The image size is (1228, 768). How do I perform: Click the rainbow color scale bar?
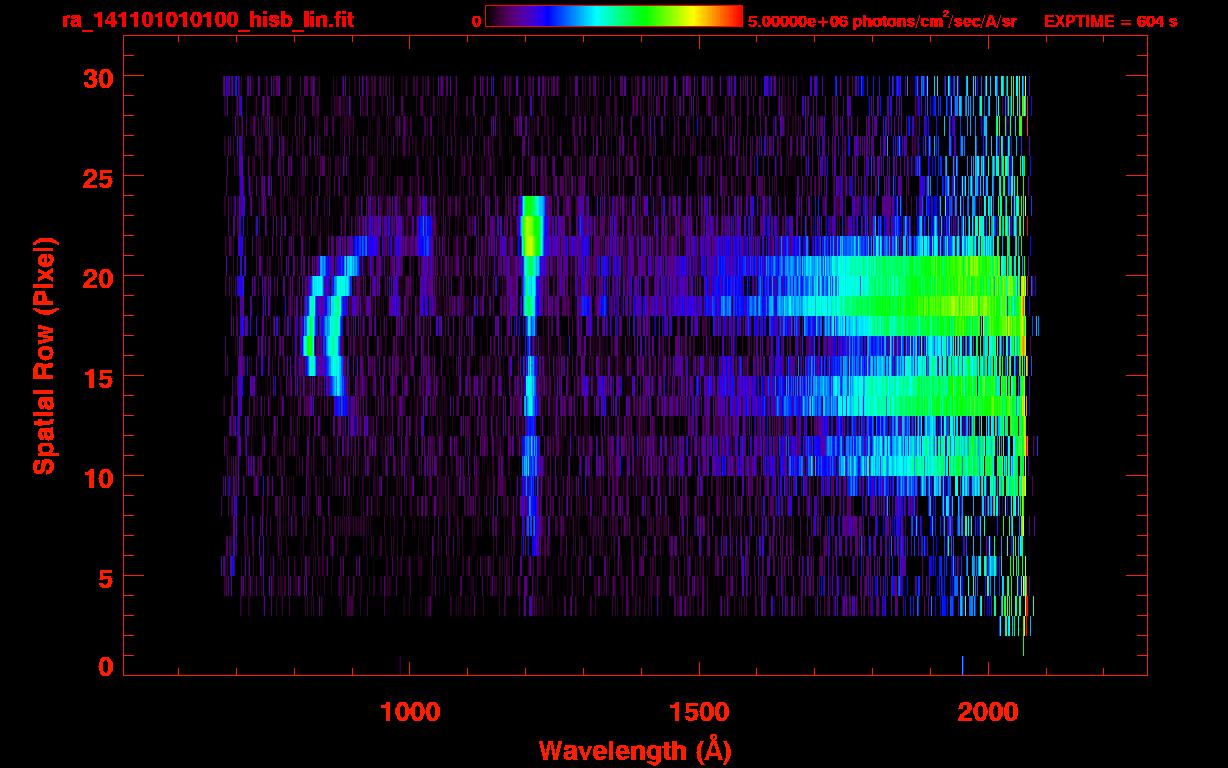coord(614,17)
